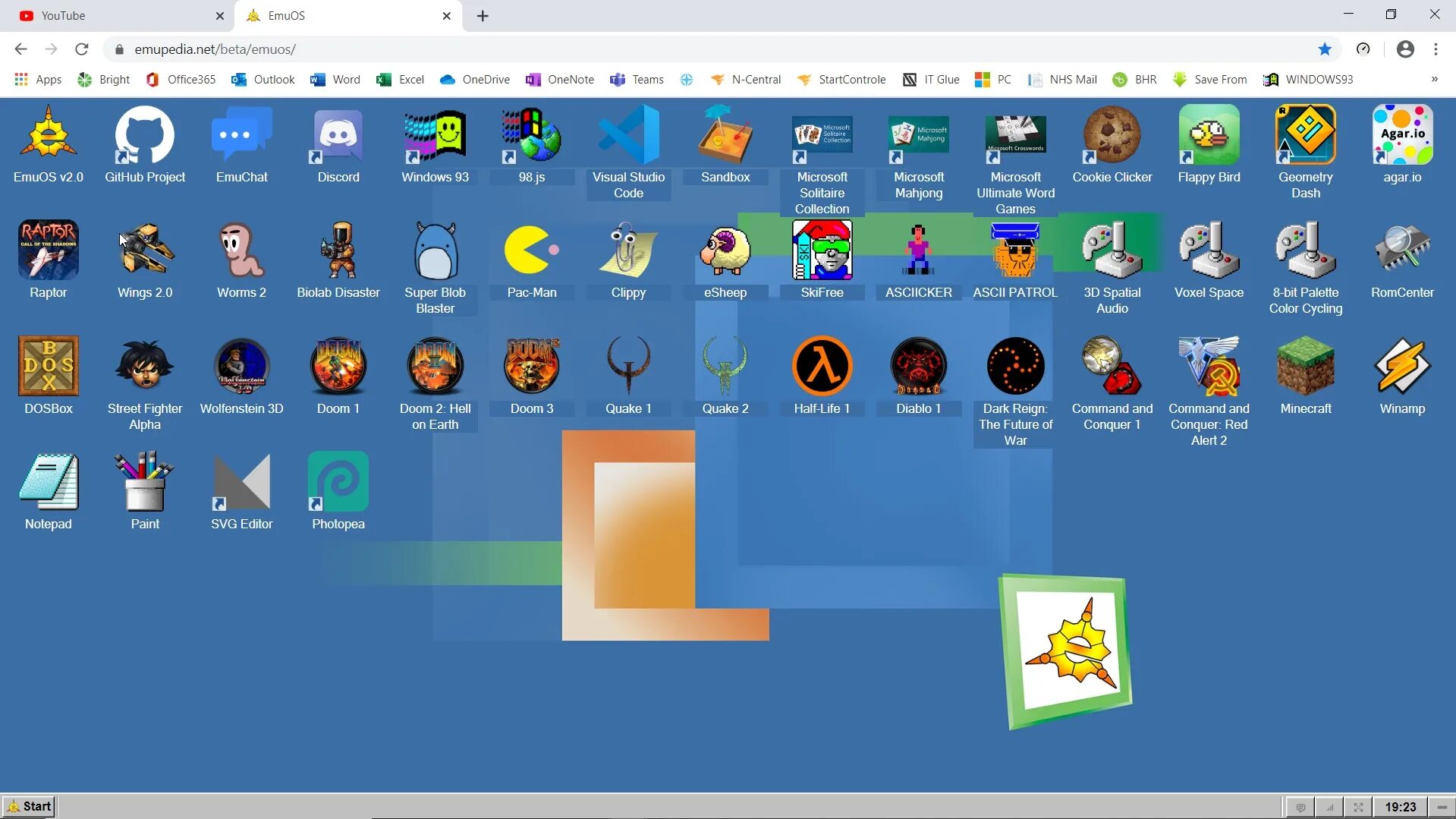Image resolution: width=1456 pixels, height=819 pixels.
Task: Click the taskbar clock showing 19:23
Action: pyautogui.click(x=1400, y=807)
